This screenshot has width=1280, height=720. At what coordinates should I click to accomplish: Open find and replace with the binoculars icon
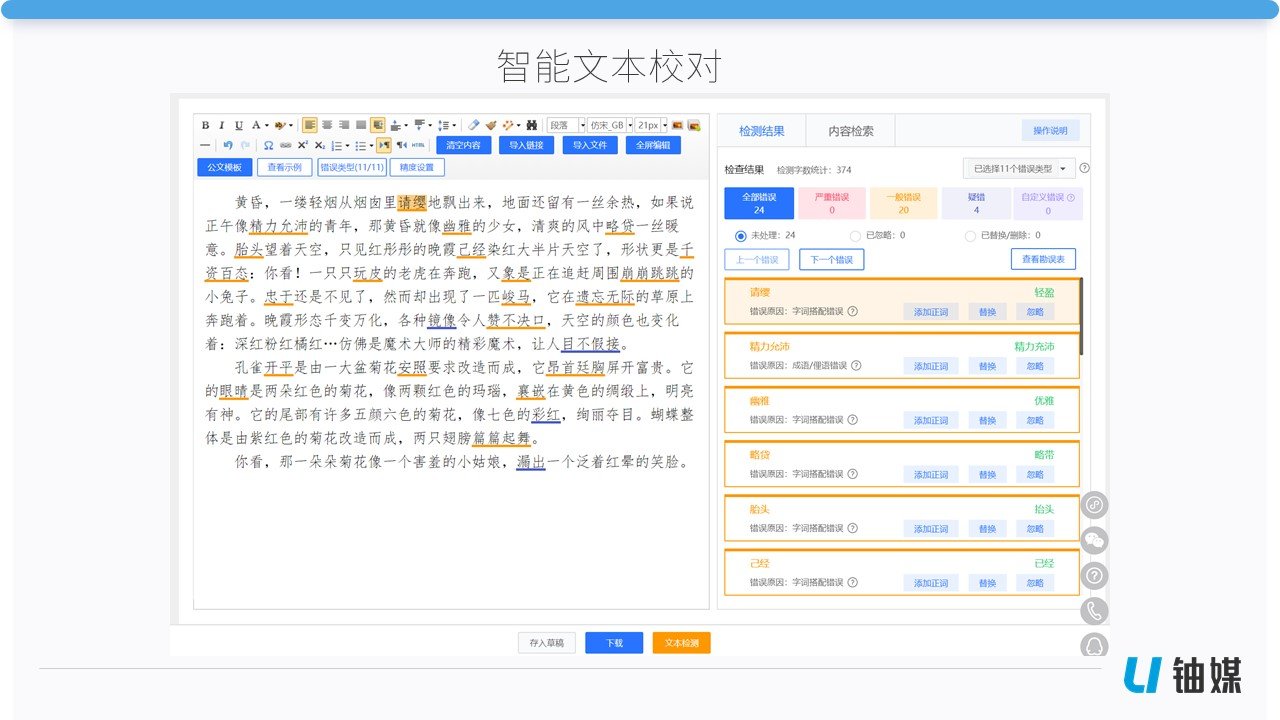(x=531, y=124)
